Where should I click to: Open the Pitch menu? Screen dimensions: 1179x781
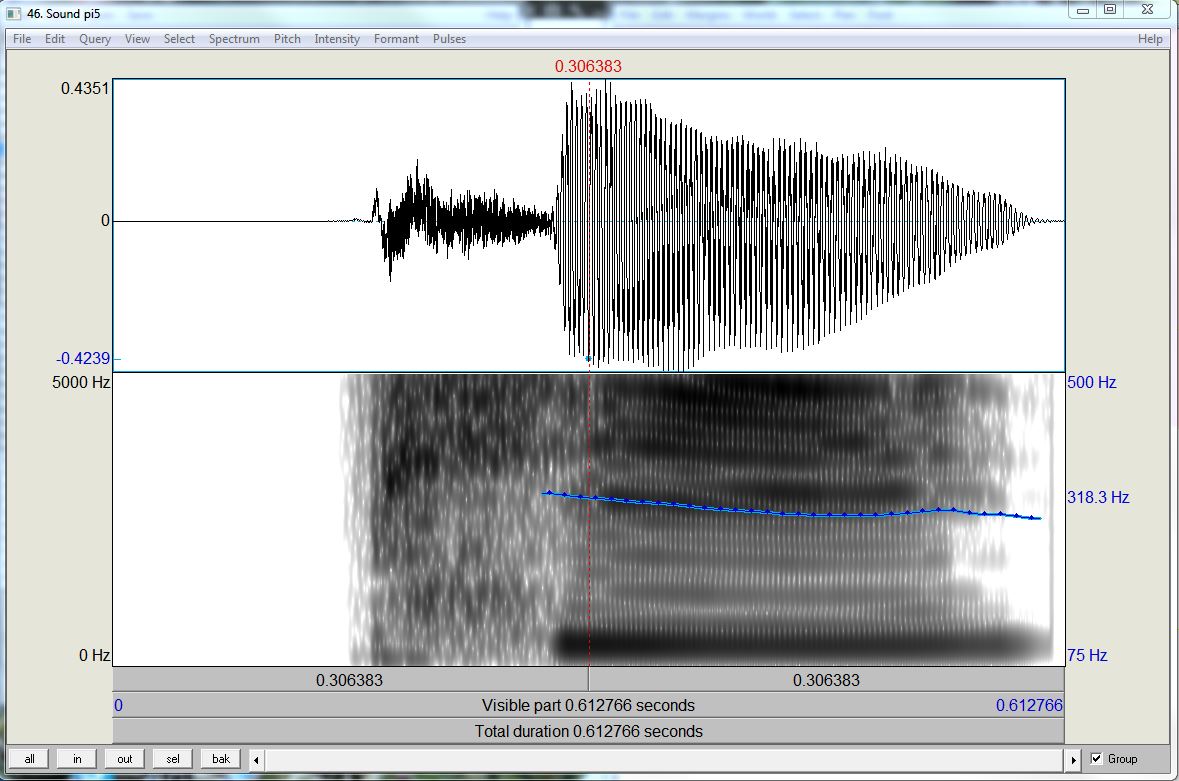[286, 39]
